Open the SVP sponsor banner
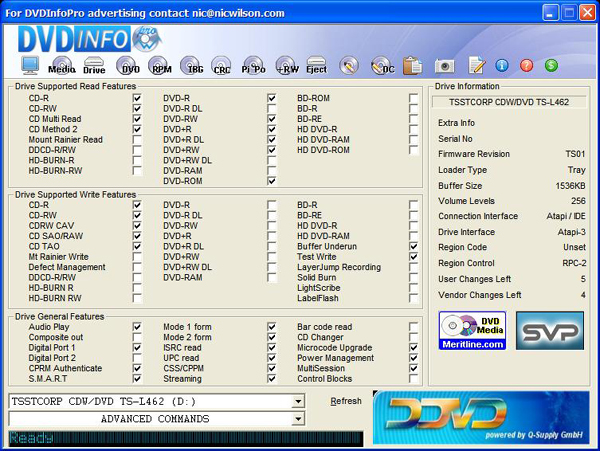Screen dimensions: 600x451 pos(550,331)
